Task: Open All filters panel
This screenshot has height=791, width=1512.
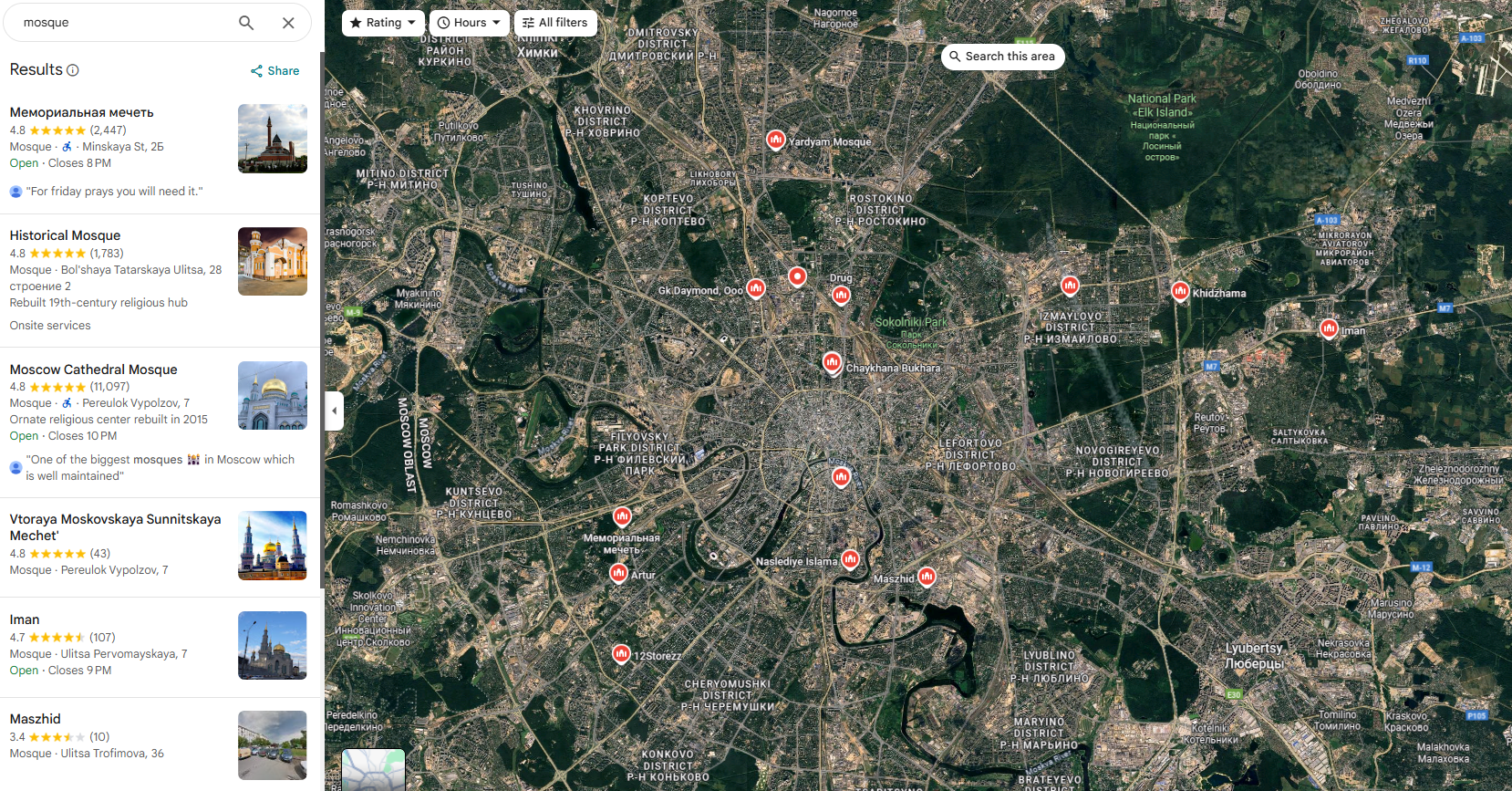Action: (555, 23)
